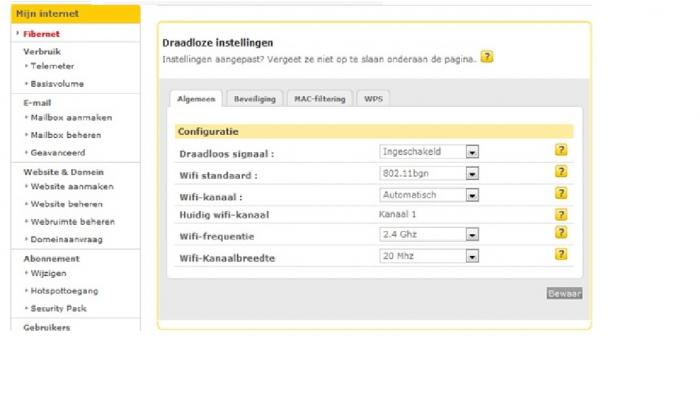700x394 pixels.
Task: Open the Website aanmaken link
Action: [x=72, y=187]
